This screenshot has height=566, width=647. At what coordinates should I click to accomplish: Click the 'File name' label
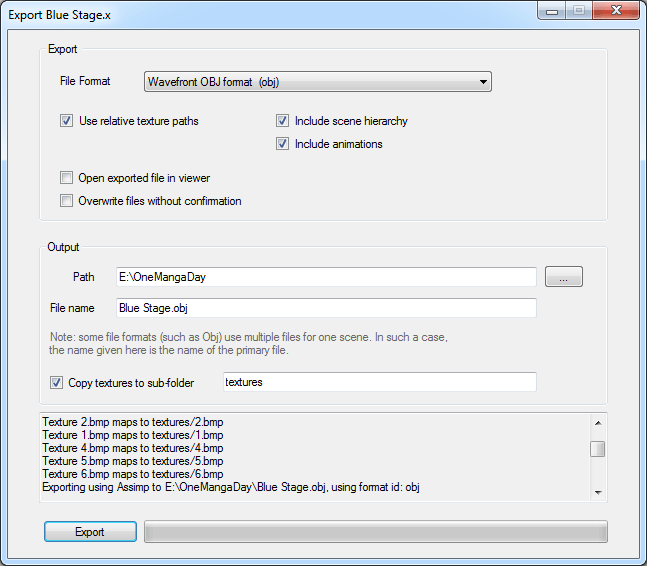point(72,308)
